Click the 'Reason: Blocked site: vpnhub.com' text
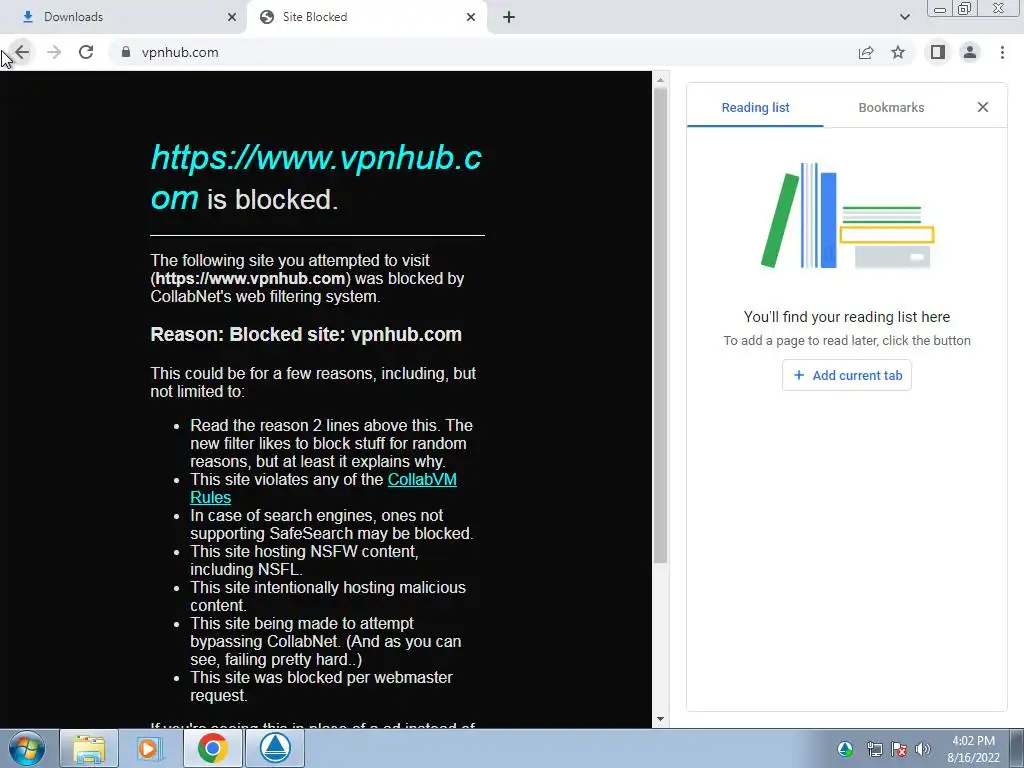The height and width of the screenshot is (768, 1024). [306, 334]
